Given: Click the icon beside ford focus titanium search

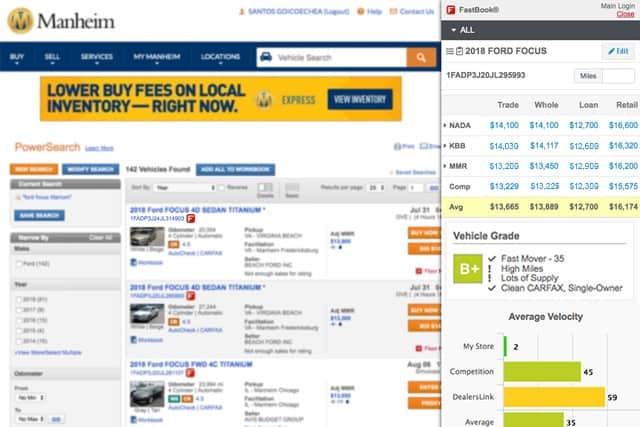Looking at the screenshot, I should 18,197.
